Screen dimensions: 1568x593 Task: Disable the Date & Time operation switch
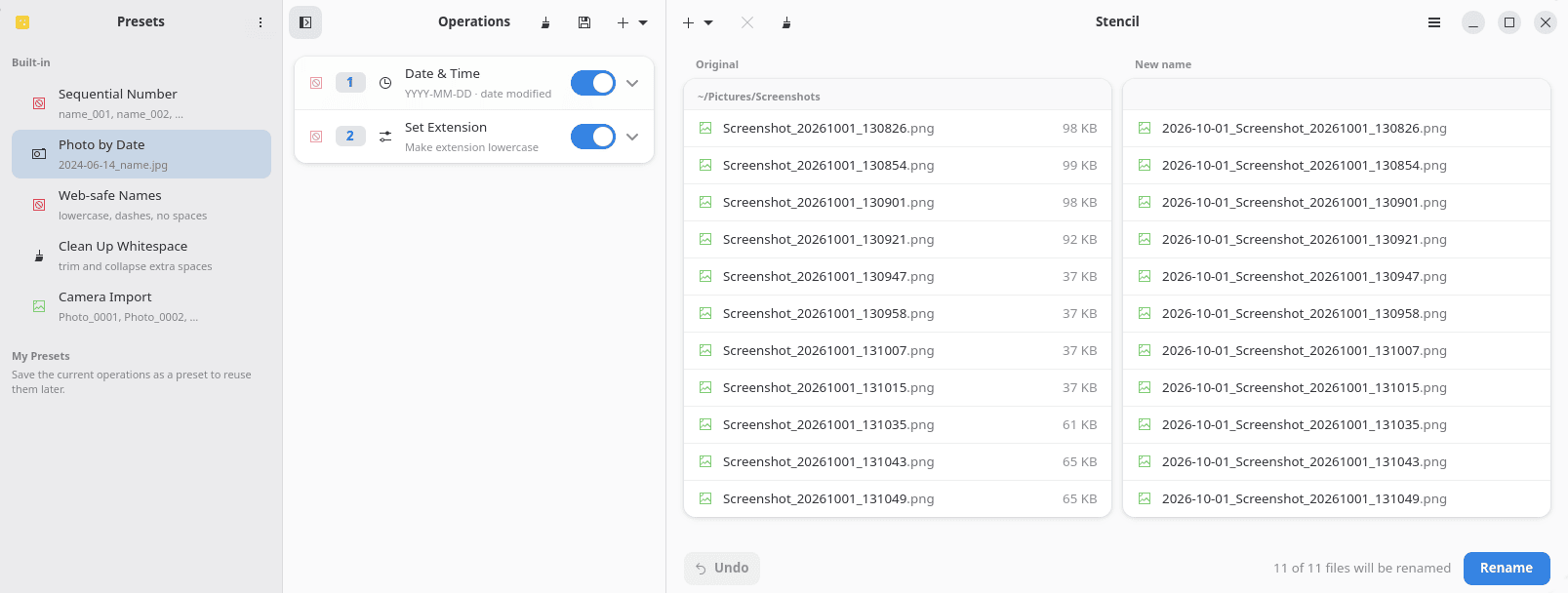pyautogui.click(x=593, y=83)
